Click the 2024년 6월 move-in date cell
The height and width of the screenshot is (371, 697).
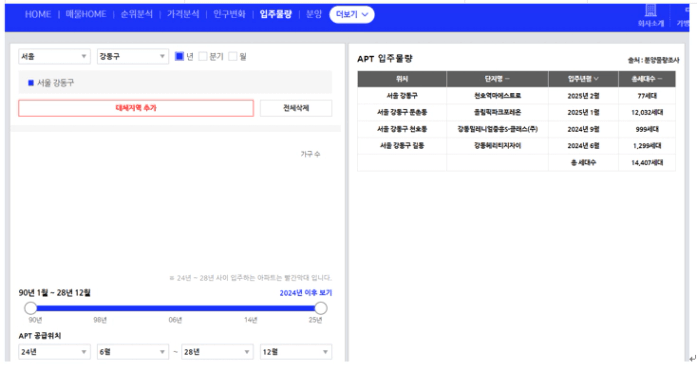tap(583, 145)
